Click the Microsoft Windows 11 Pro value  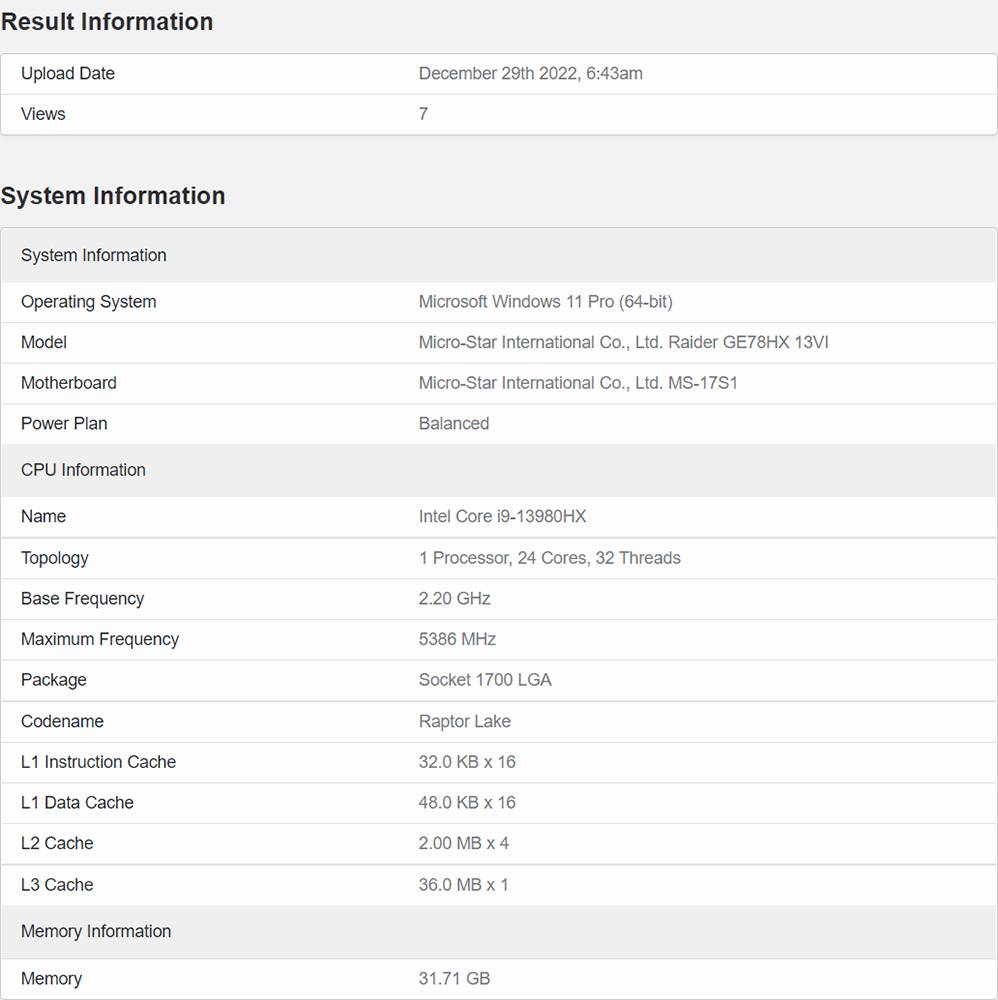tap(545, 302)
